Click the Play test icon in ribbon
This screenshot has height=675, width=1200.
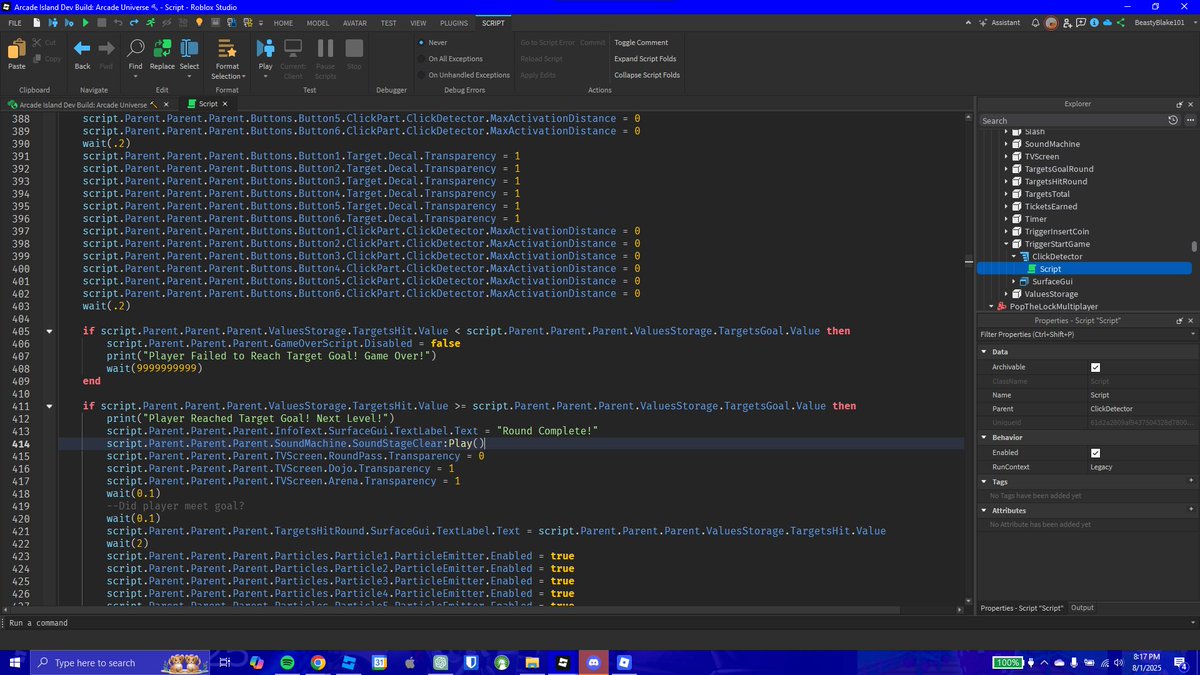point(265,48)
